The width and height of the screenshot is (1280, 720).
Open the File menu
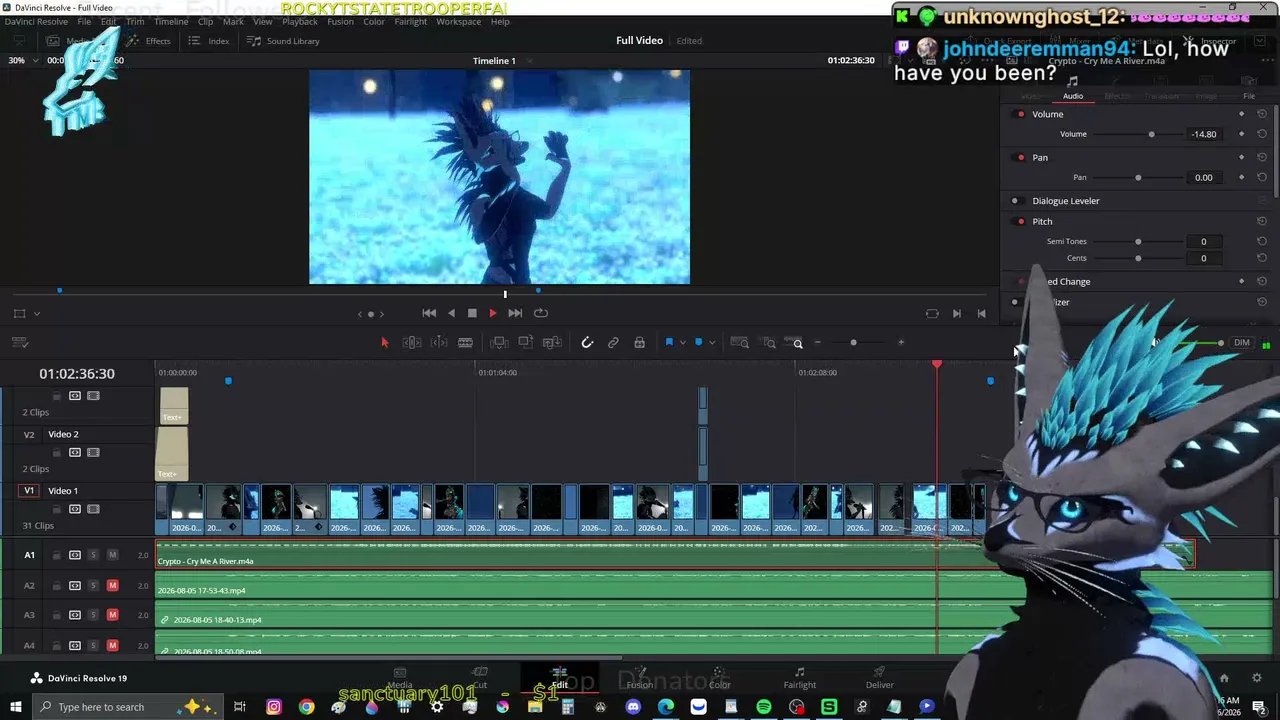[84, 21]
